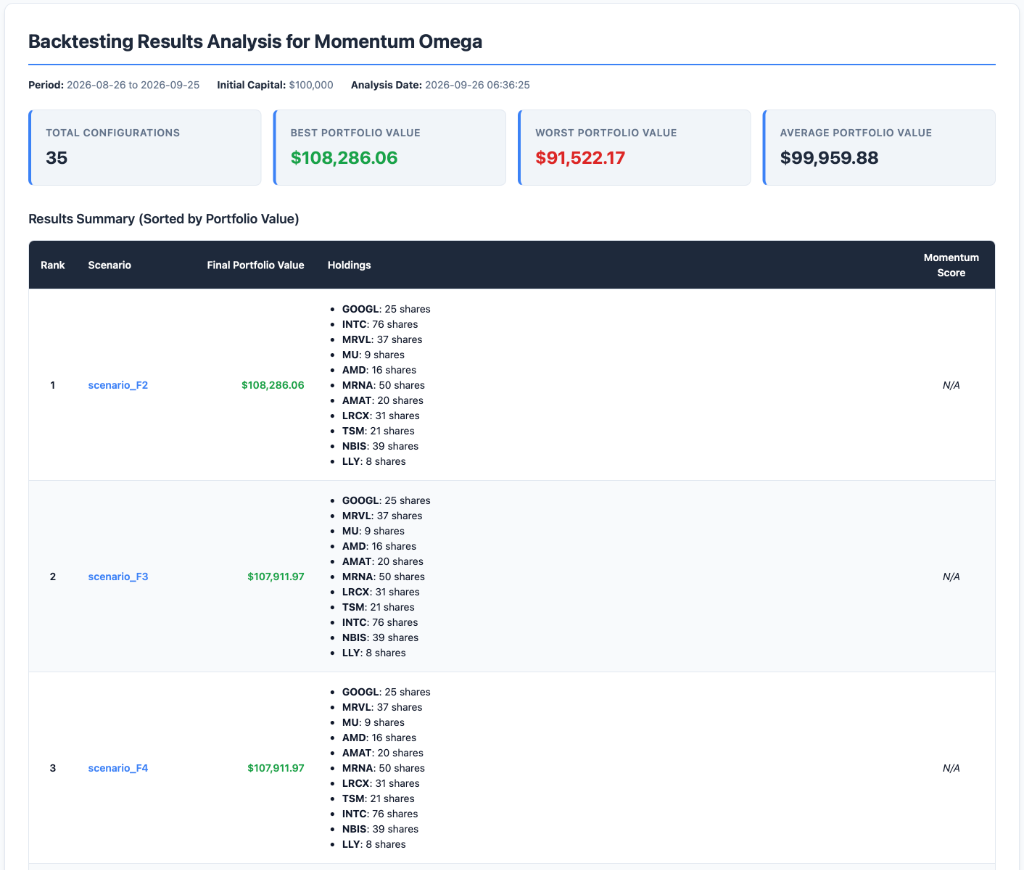Screen dimensions: 1024x870
Task: Click TSM: 21 shares in scenario_F3 row
Action: pyautogui.click(x=378, y=607)
